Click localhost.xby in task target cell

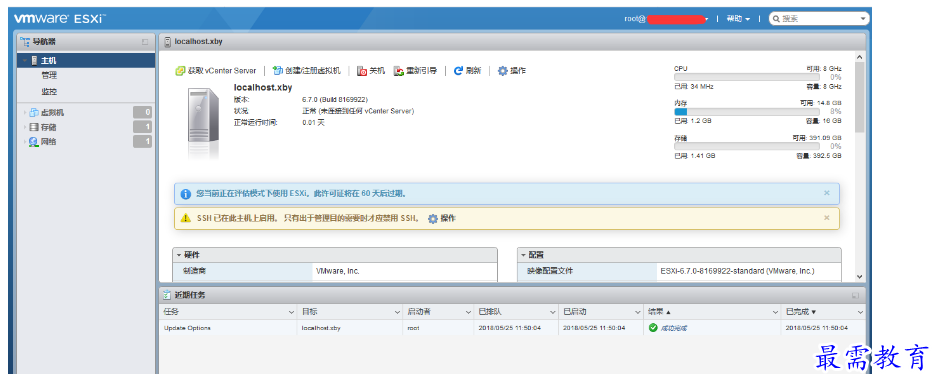[321, 328]
